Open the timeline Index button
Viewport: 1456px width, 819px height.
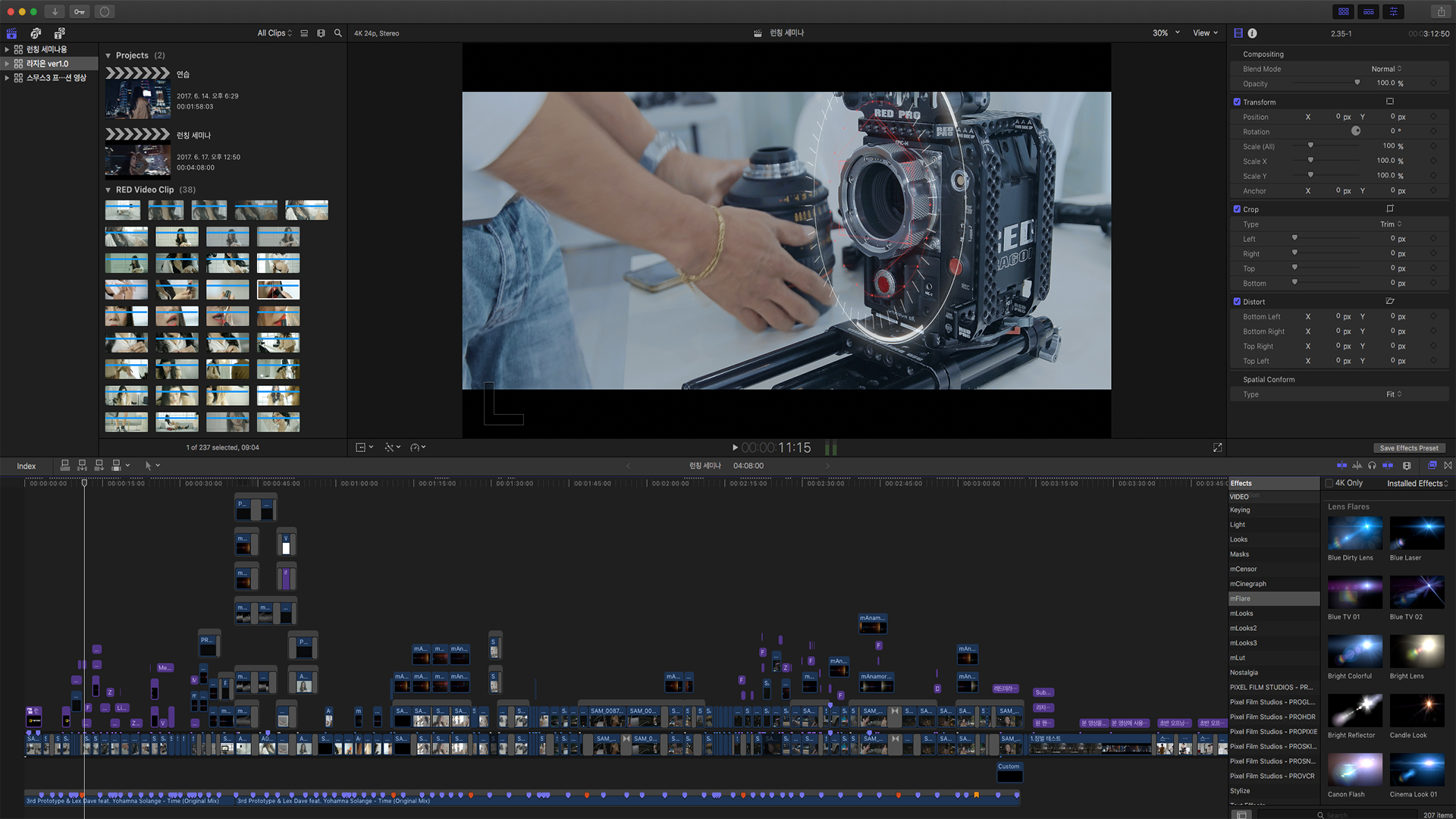point(27,466)
